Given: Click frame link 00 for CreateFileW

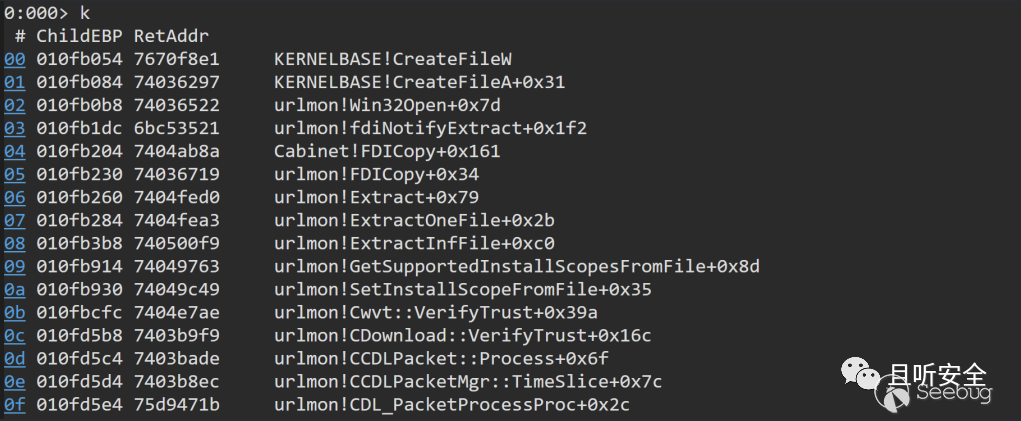Looking at the screenshot, I should point(14,59).
